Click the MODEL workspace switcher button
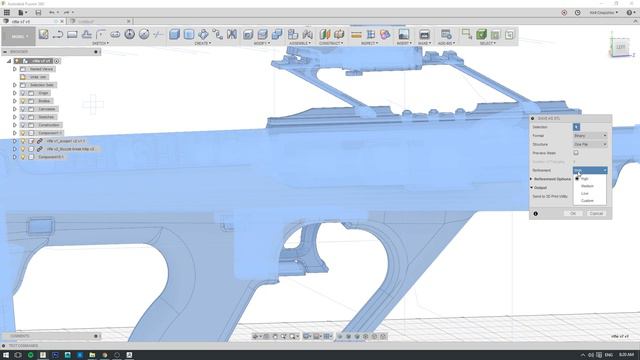The width and height of the screenshot is (640, 360). pos(18,36)
